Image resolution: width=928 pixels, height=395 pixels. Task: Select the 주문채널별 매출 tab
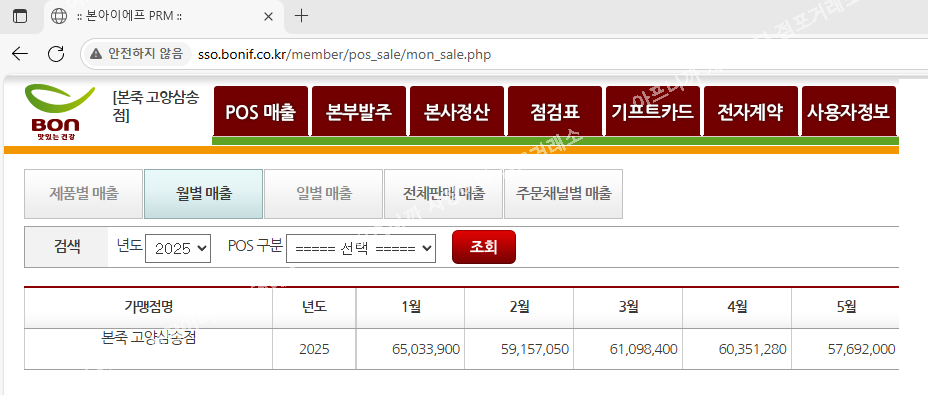coord(563,194)
